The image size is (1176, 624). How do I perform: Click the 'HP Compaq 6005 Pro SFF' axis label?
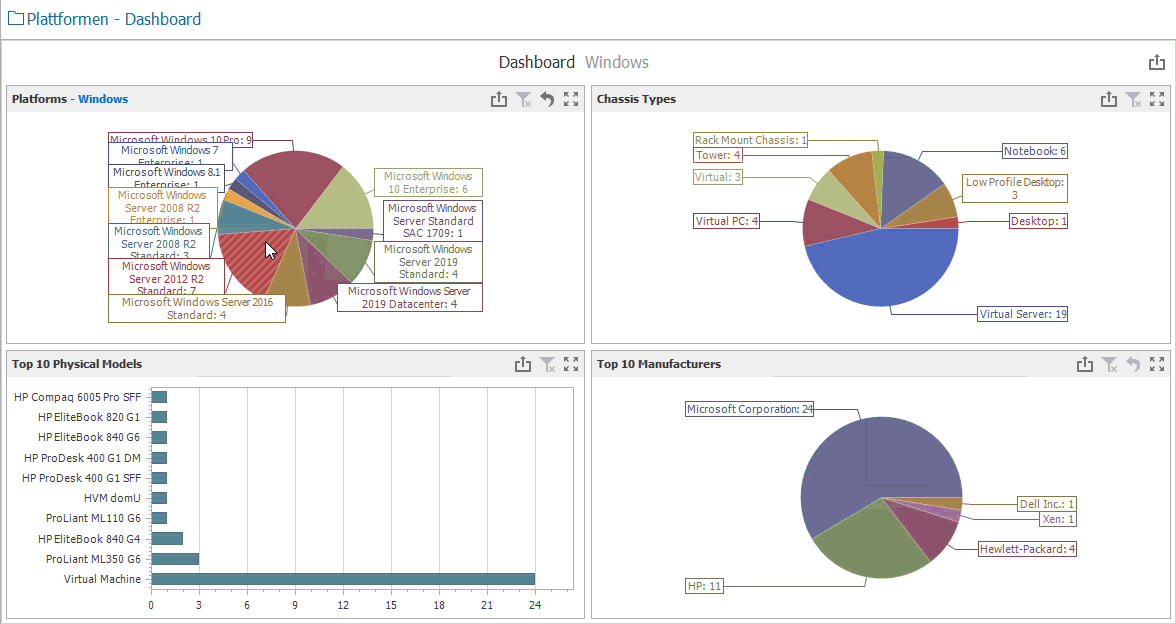point(77,397)
